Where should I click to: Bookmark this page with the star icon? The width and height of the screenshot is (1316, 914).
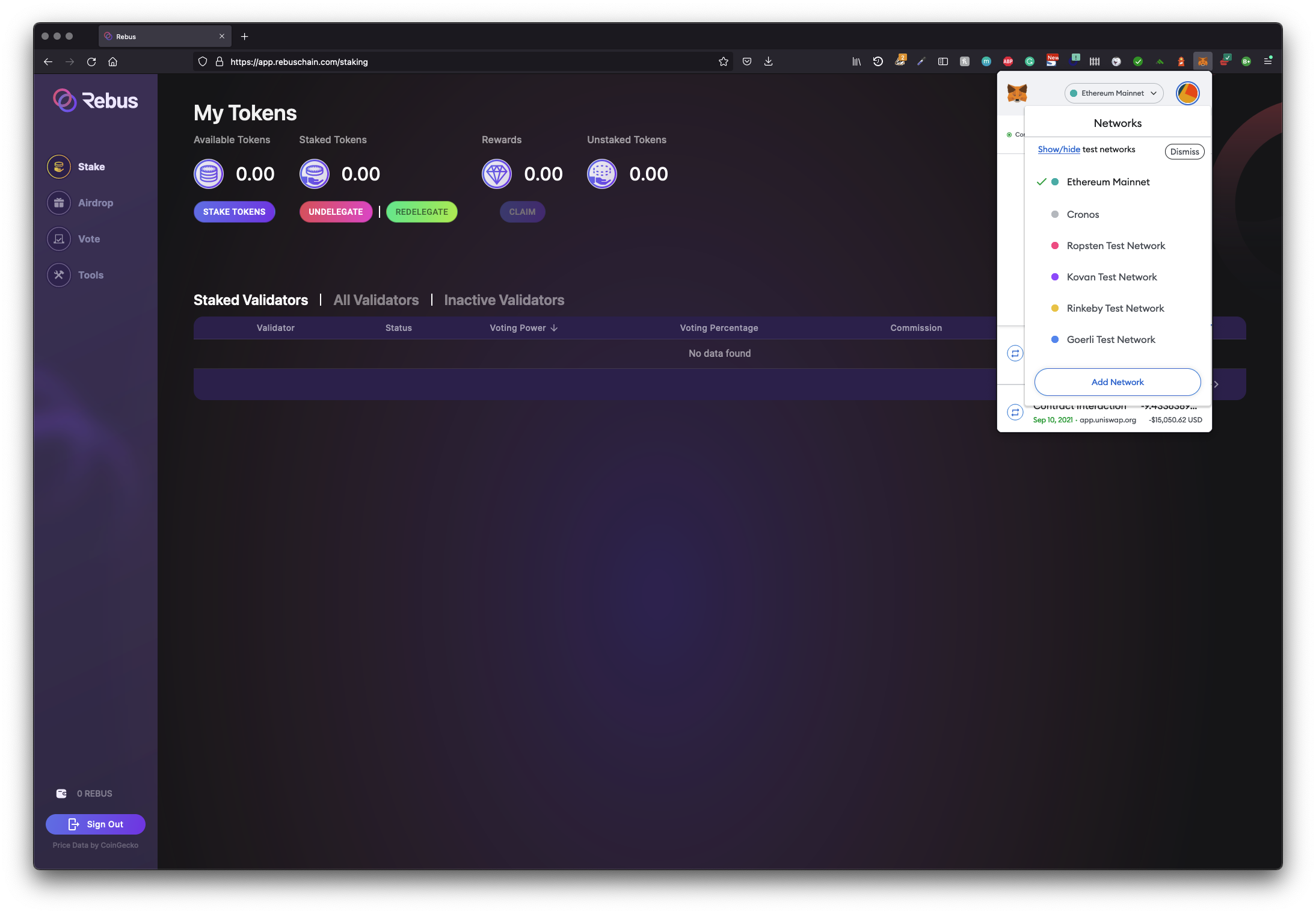pyautogui.click(x=724, y=61)
